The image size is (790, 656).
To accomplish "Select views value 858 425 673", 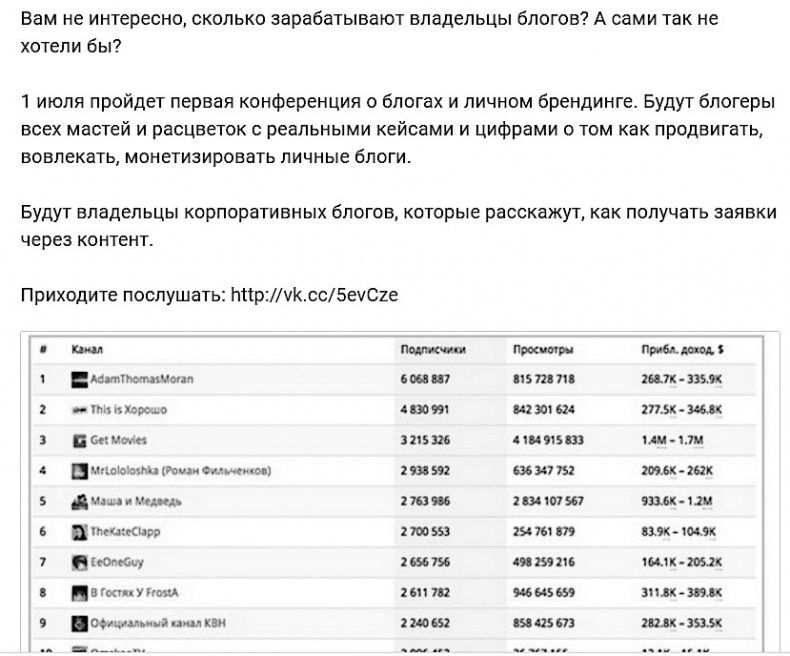I will tap(544, 623).
